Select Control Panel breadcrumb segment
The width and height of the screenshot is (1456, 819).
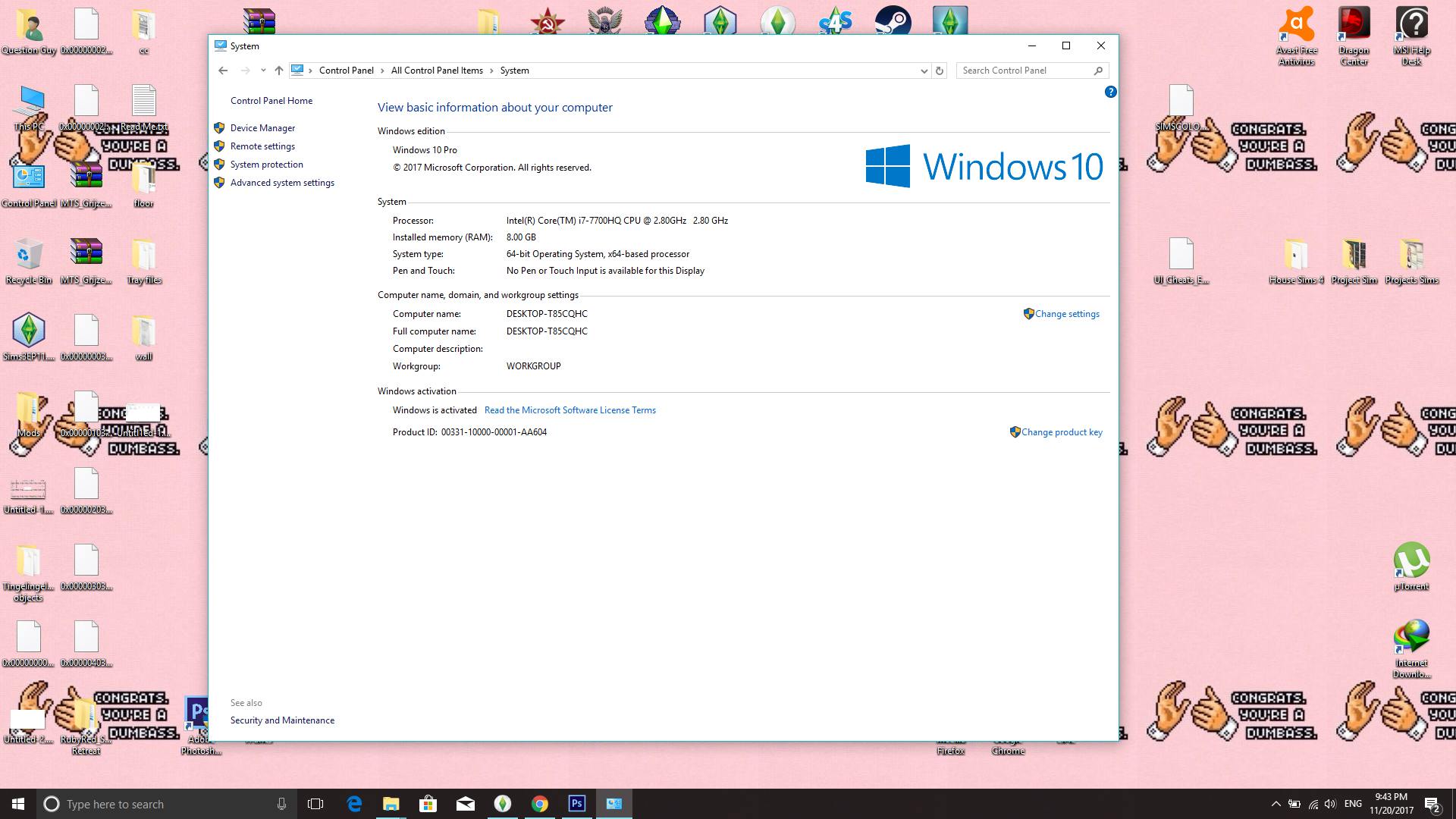point(347,71)
